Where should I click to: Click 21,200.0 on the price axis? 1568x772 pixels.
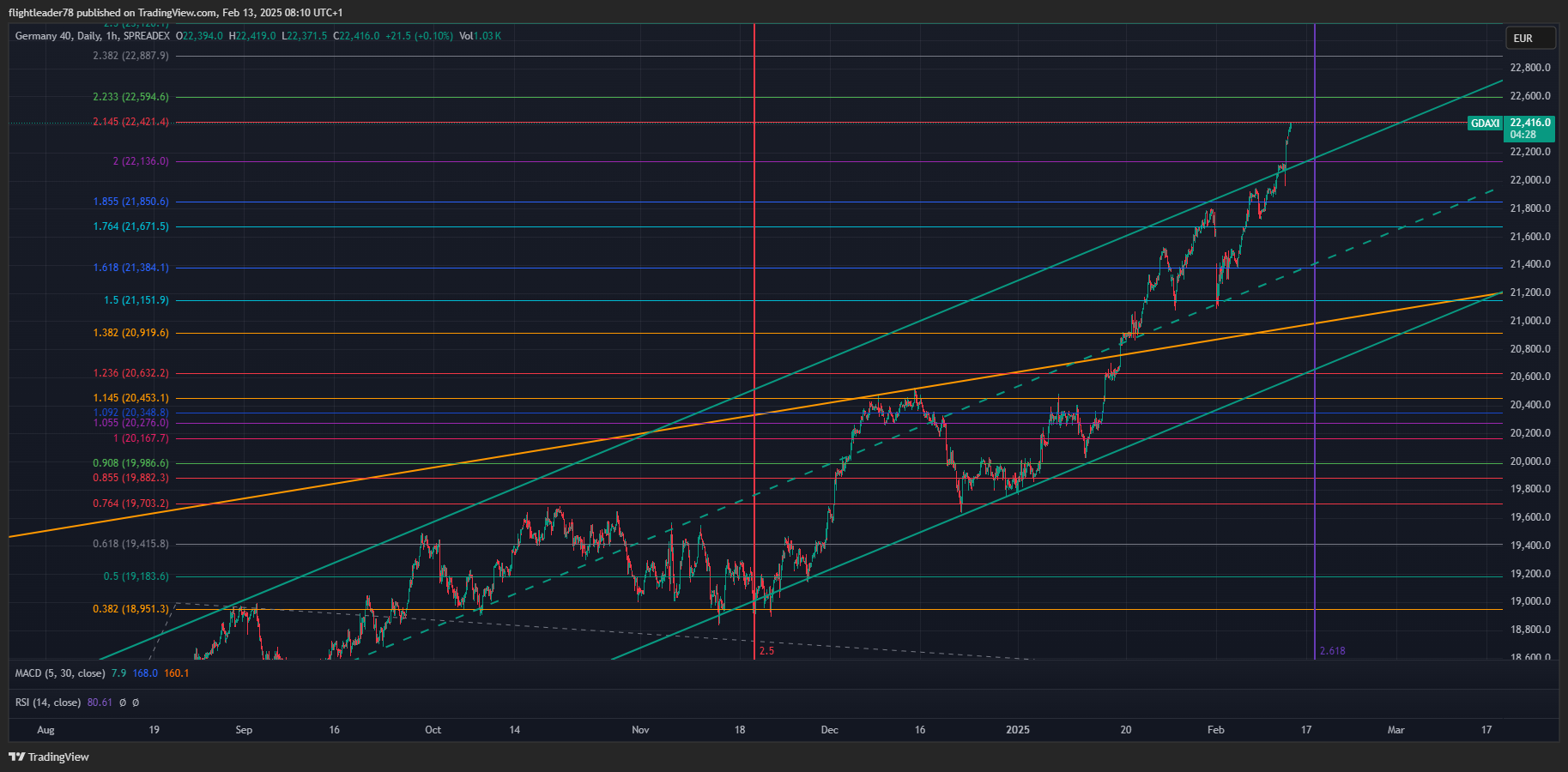[x=1530, y=293]
